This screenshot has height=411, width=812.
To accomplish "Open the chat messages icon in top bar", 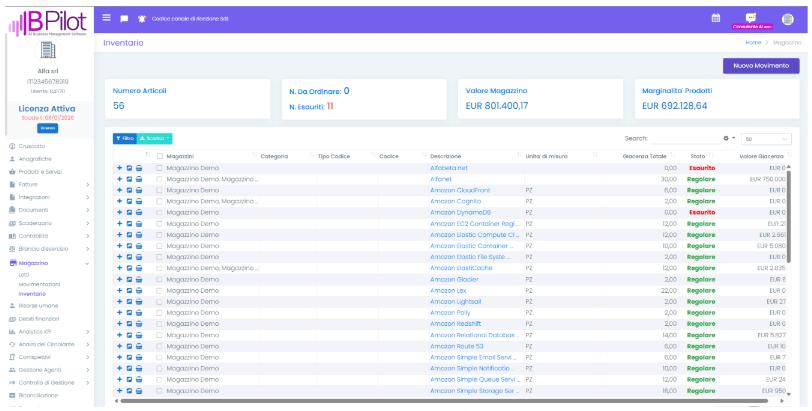I will tap(124, 18).
